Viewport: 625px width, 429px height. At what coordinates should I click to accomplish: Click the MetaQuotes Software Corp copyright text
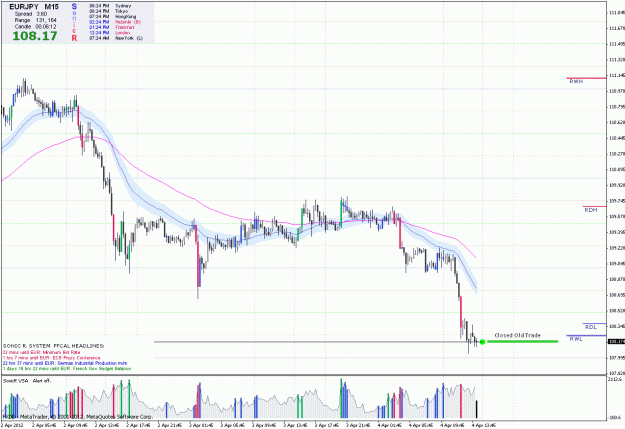click(x=78, y=417)
